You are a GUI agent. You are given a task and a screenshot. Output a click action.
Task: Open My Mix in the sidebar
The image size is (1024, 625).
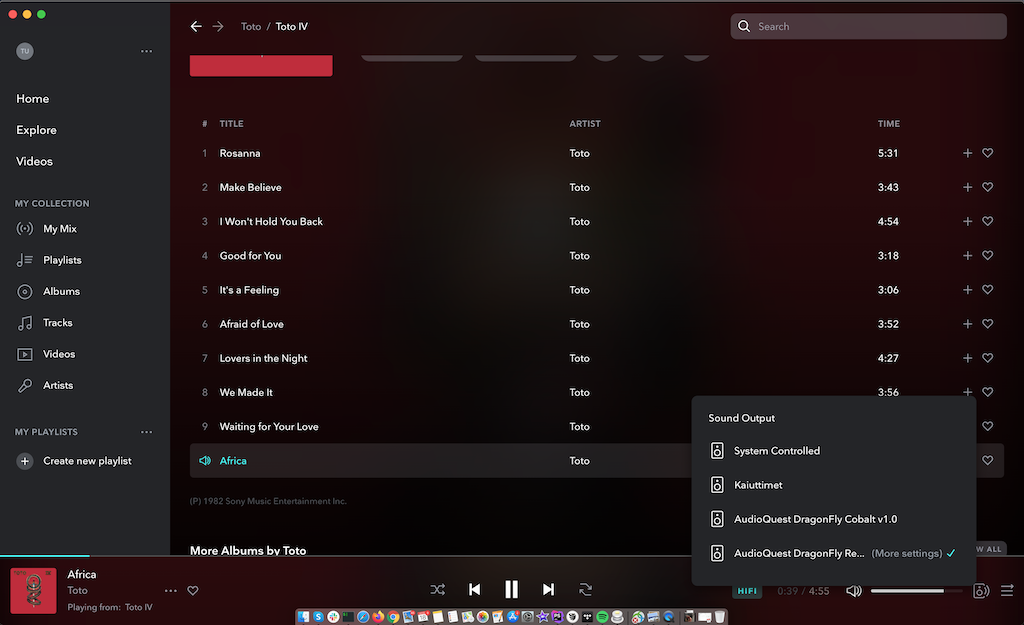pos(59,229)
